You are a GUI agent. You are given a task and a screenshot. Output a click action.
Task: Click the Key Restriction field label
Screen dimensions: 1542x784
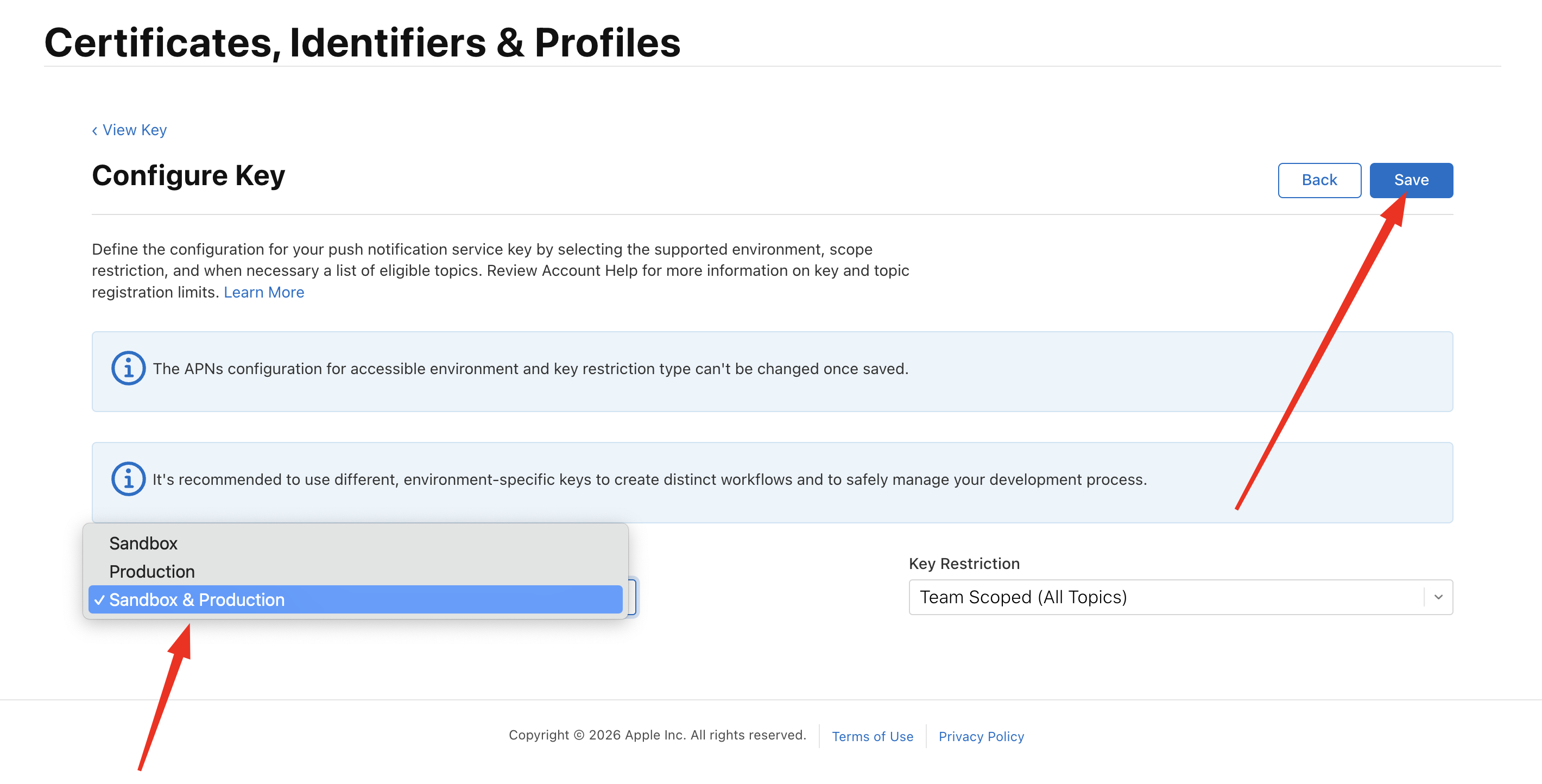tap(964, 563)
